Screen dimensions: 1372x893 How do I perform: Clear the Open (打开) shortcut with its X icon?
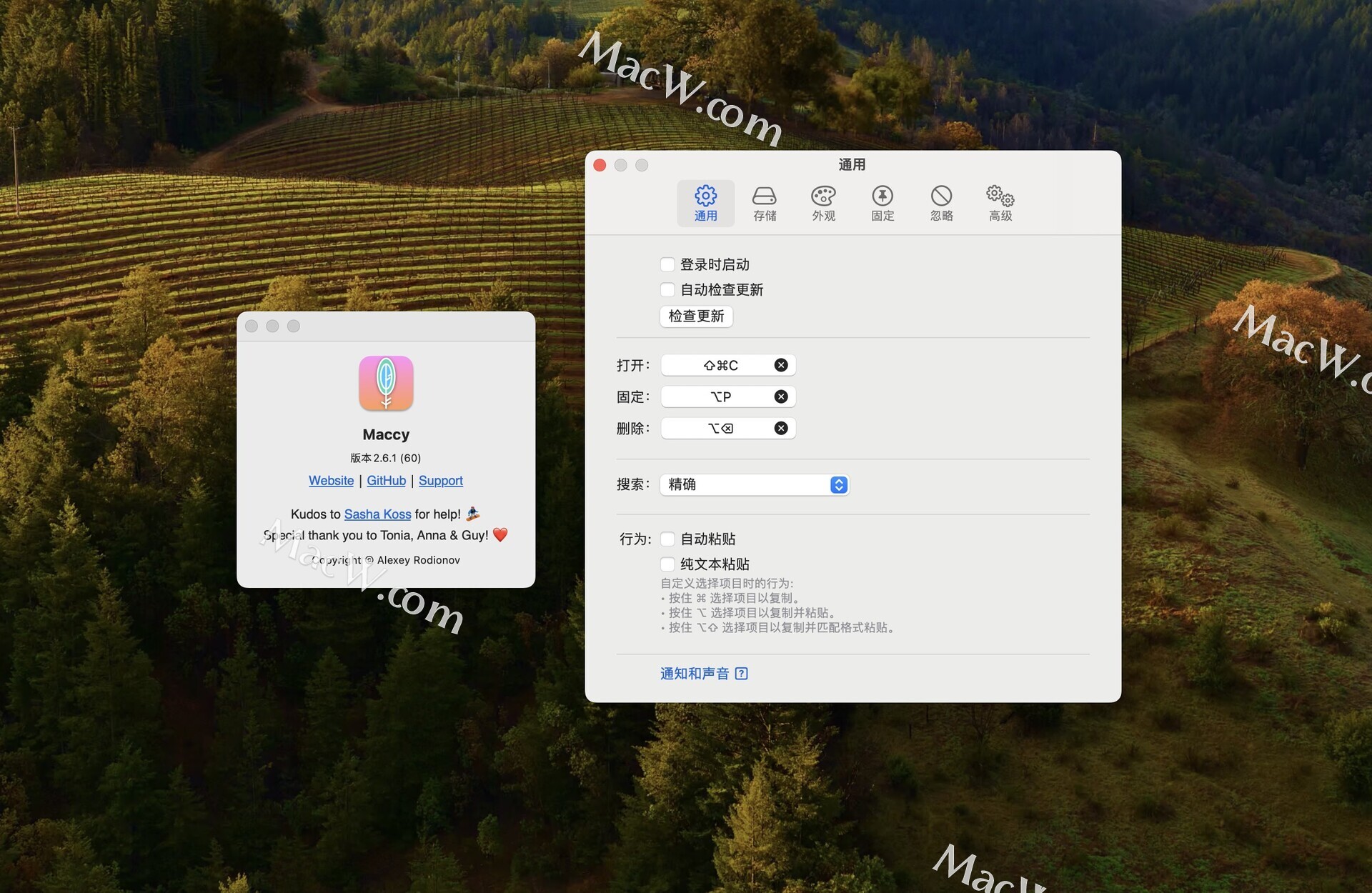click(781, 365)
